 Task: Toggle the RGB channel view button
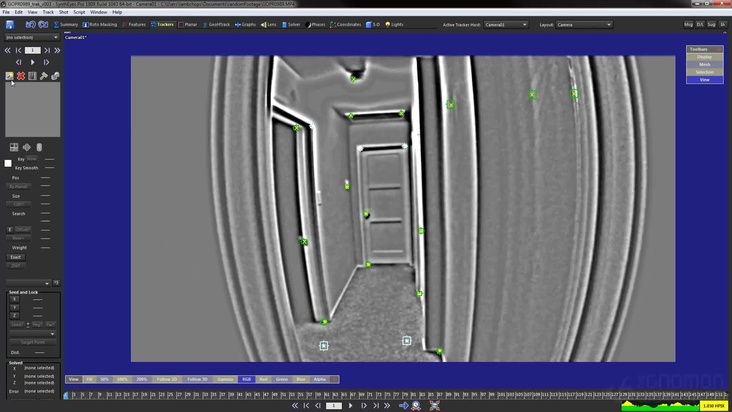pos(247,380)
